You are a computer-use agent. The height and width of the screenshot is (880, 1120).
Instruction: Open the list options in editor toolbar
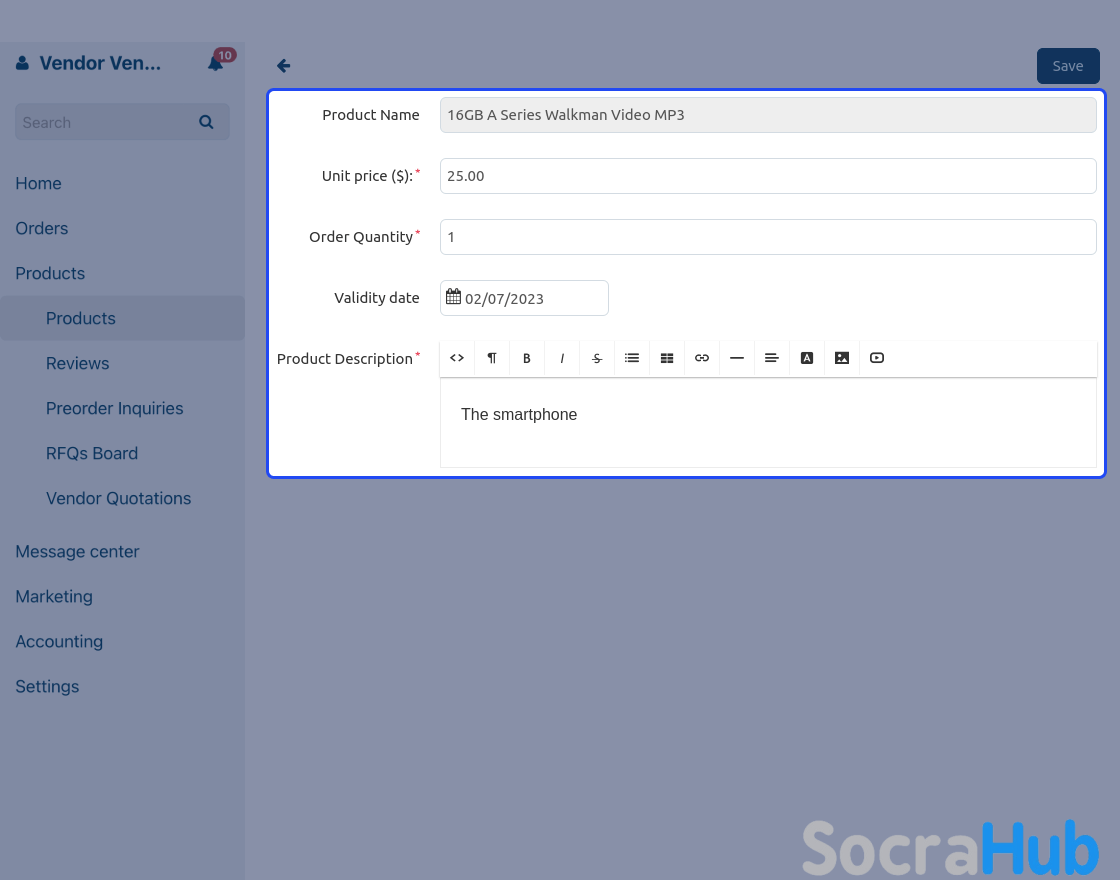coord(632,358)
